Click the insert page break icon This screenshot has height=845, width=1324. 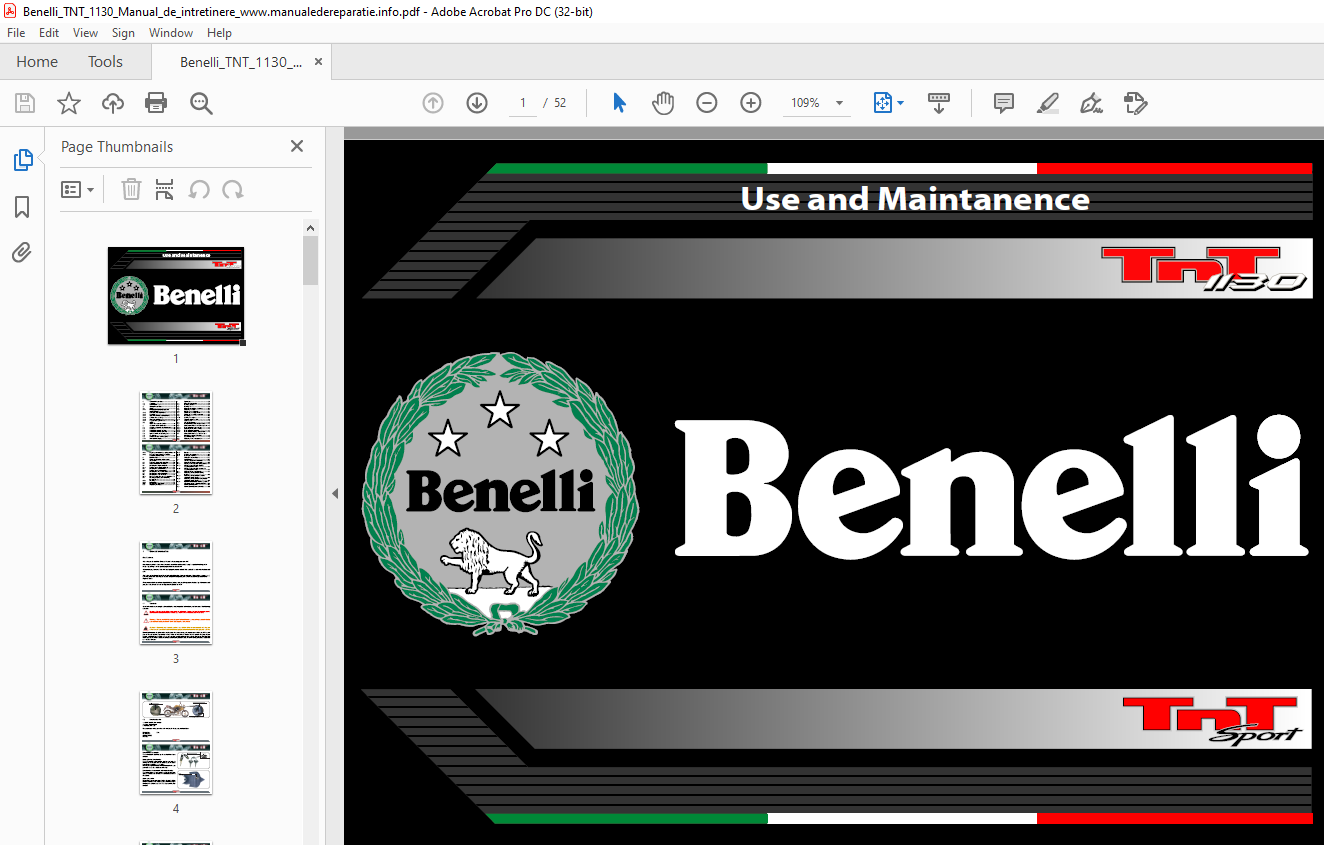[165, 189]
